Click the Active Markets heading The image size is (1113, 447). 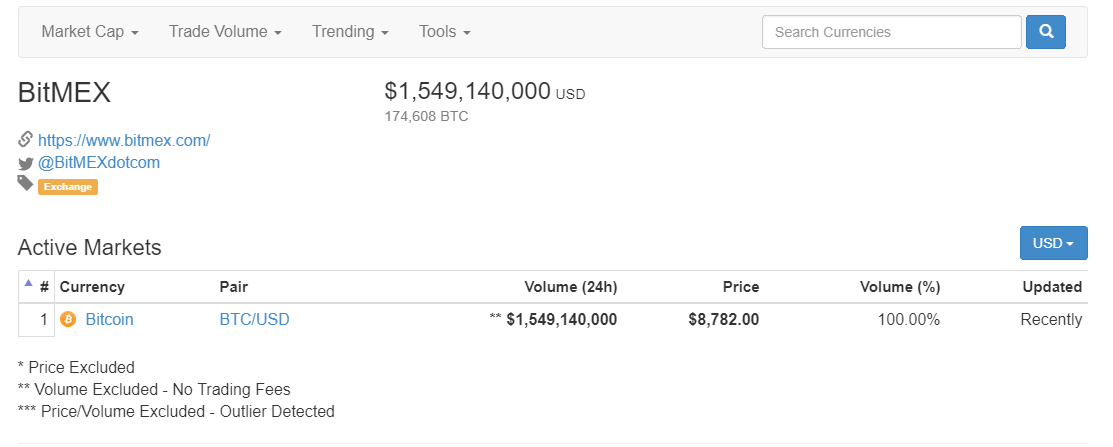(x=89, y=248)
